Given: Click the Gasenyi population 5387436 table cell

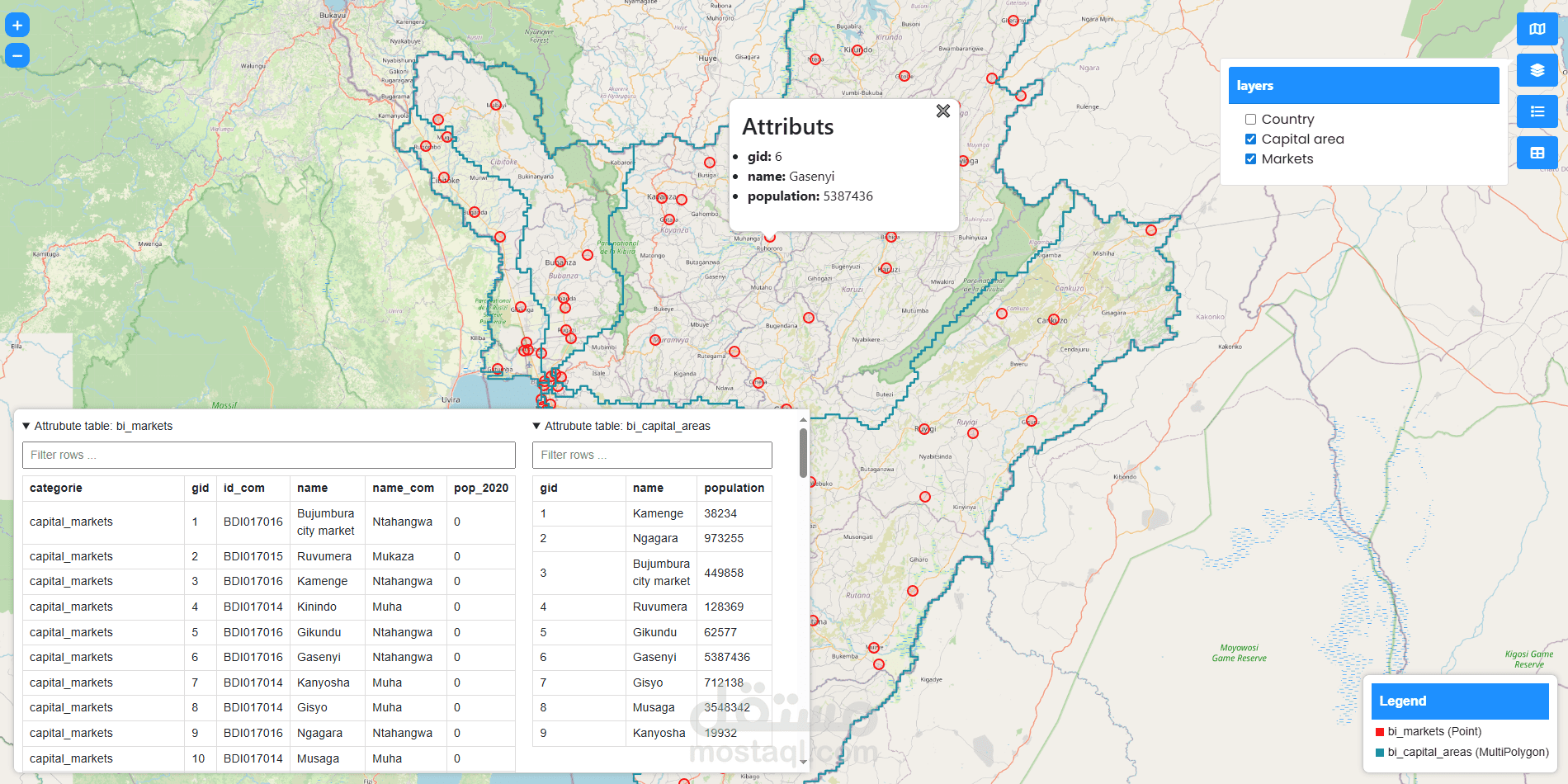Looking at the screenshot, I should [734, 657].
